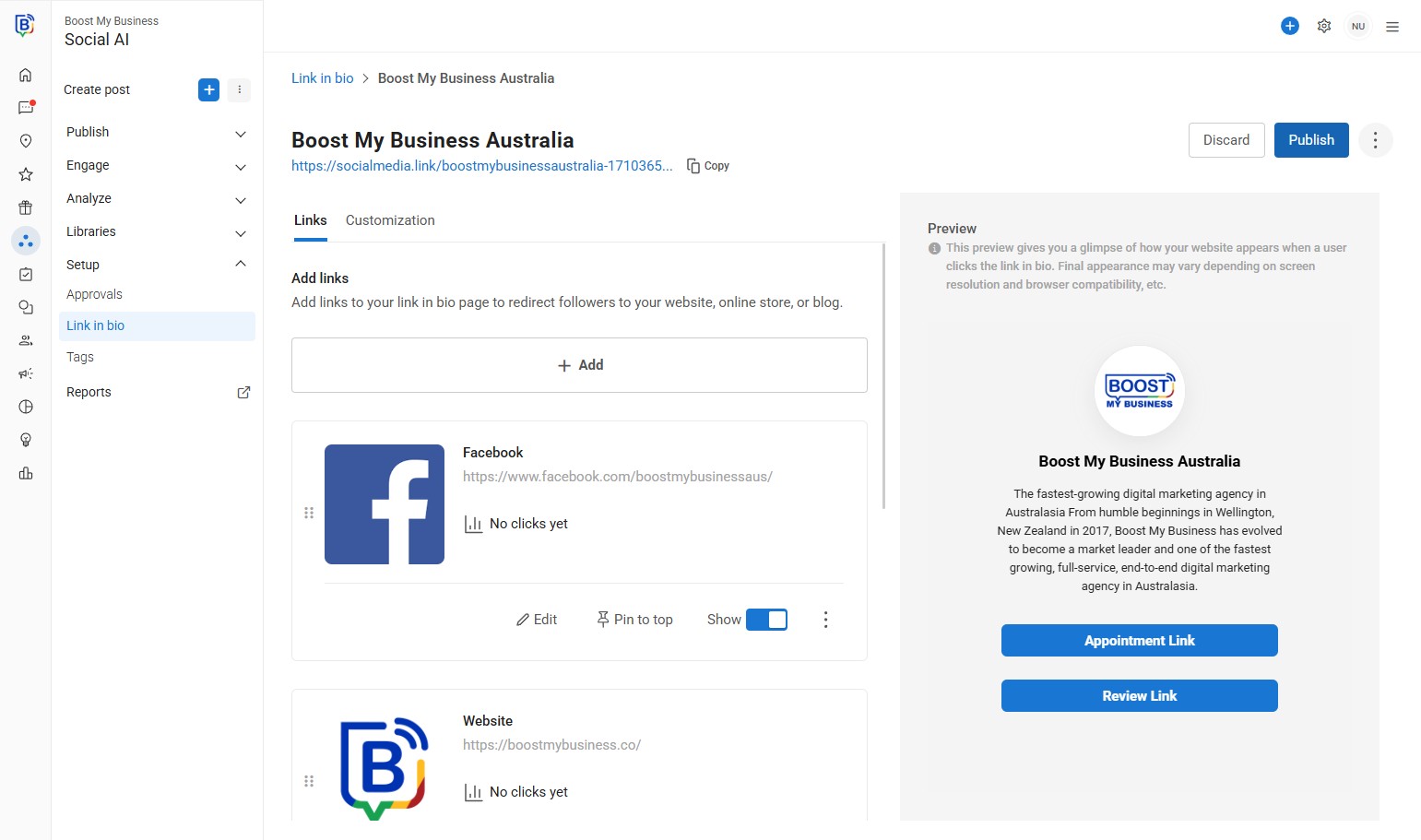Toggle the Facebook link Show switch
The image size is (1421, 840).
[766, 620]
